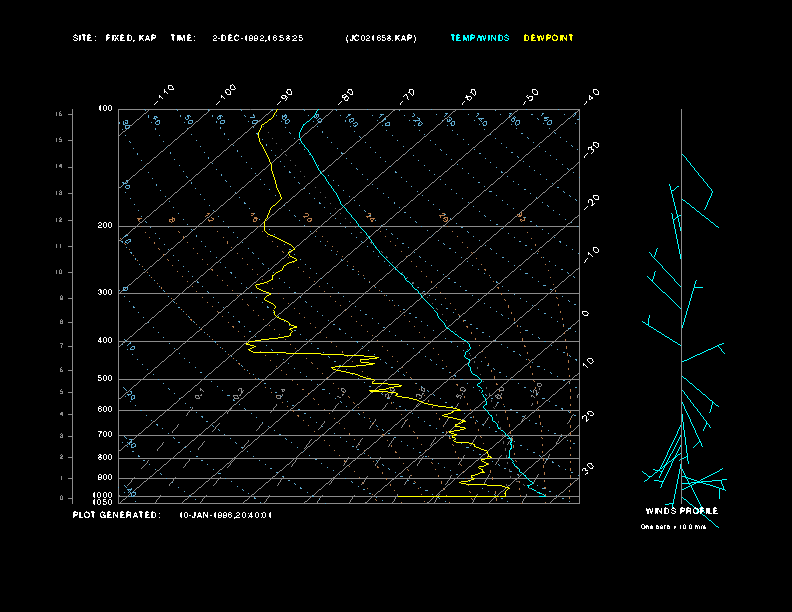Screen dimensions: 792x612
Task: Click the '-70' temperature axis label
Action: 408,96
